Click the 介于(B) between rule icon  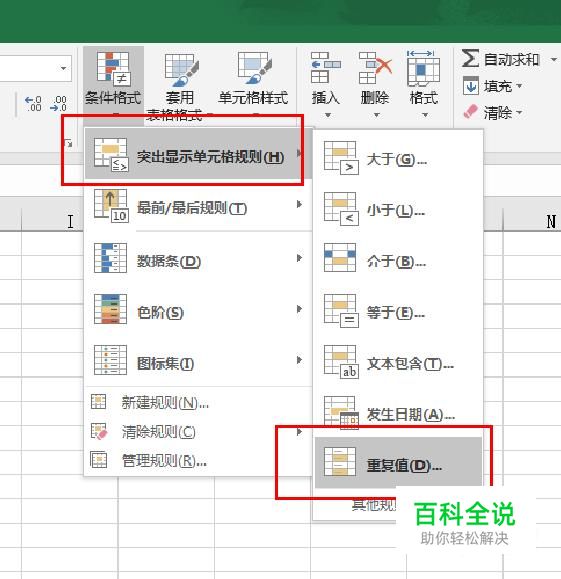point(340,258)
